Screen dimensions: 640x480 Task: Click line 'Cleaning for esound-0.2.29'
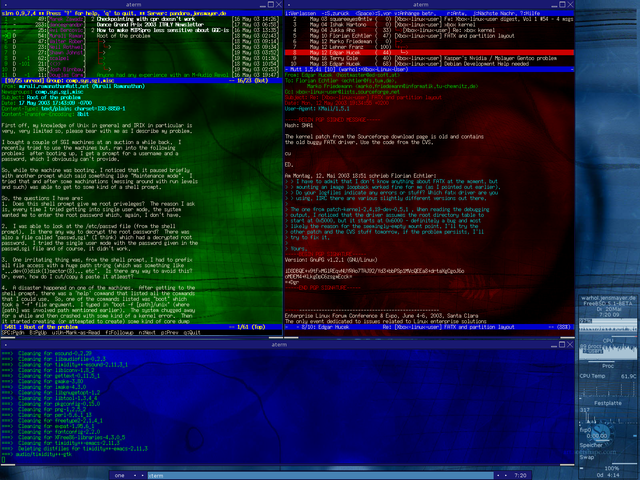(47, 353)
